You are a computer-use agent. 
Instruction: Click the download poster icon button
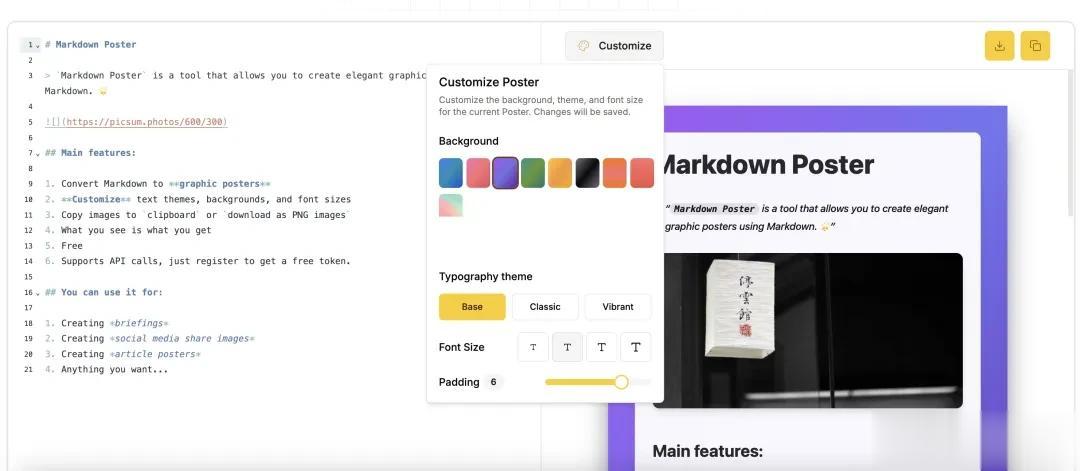coord(999,46)
